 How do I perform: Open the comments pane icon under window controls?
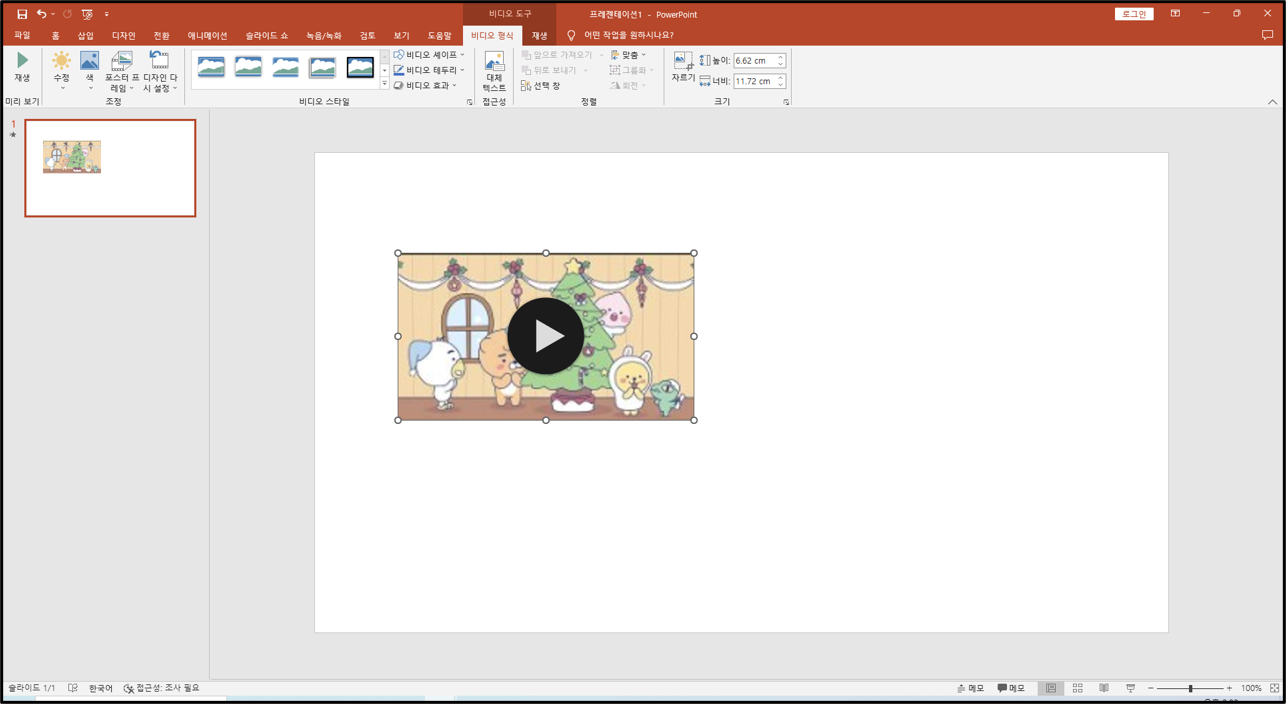coord(1267,35)
